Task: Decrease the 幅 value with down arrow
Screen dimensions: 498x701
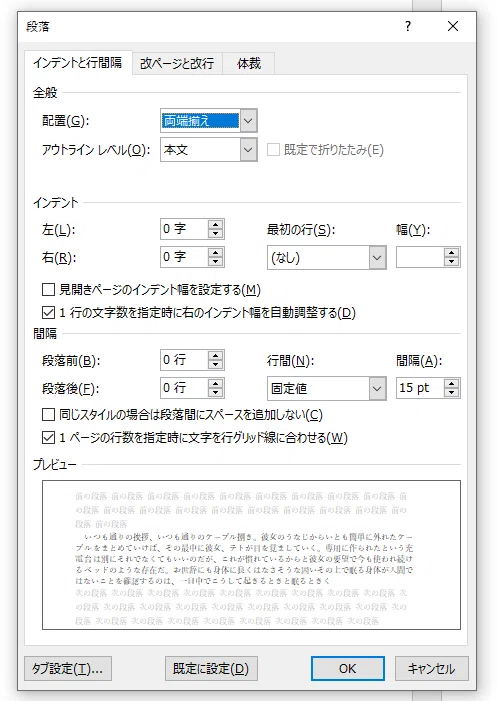Action: (x=452, y=262)
